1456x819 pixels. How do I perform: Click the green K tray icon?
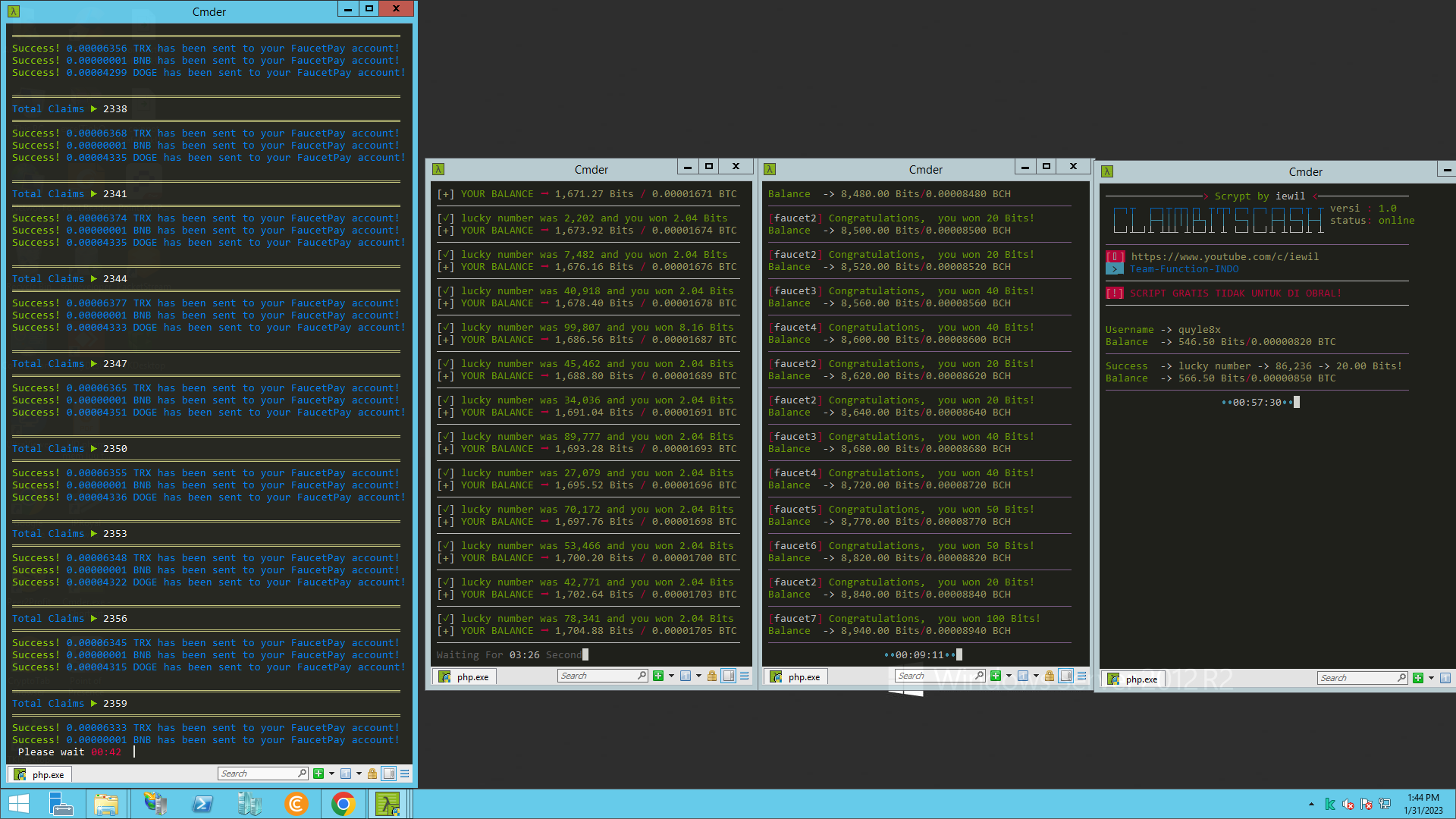[1330, 804]
